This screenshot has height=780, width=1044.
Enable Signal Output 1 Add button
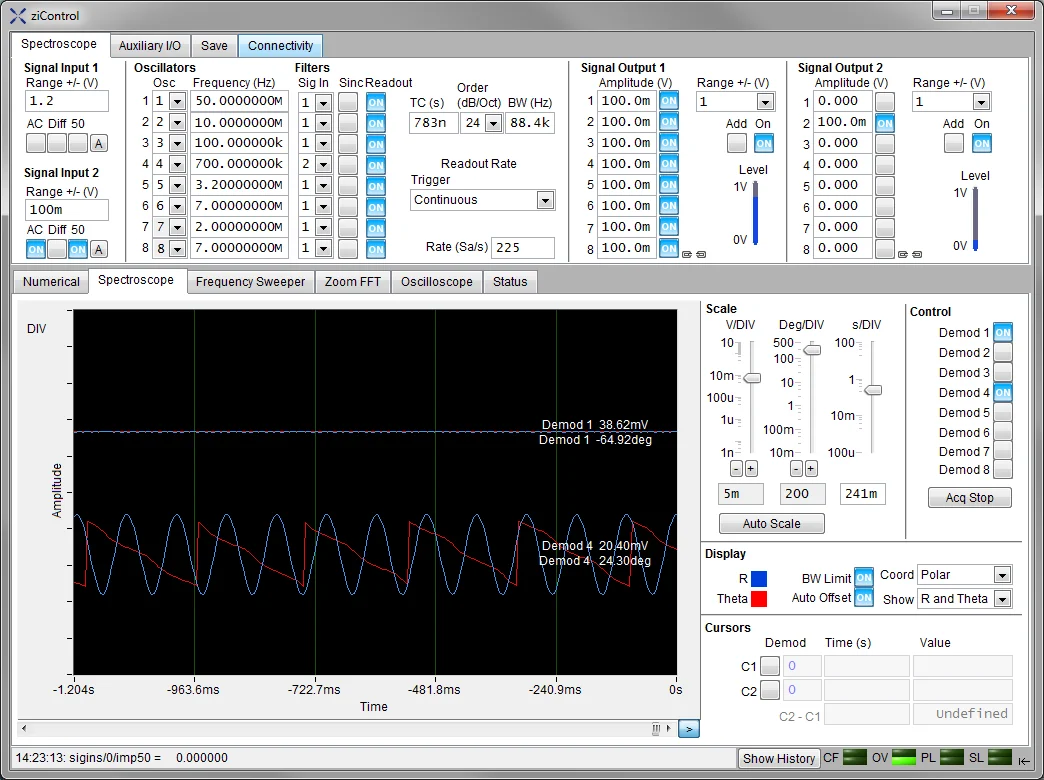point(736,143)
